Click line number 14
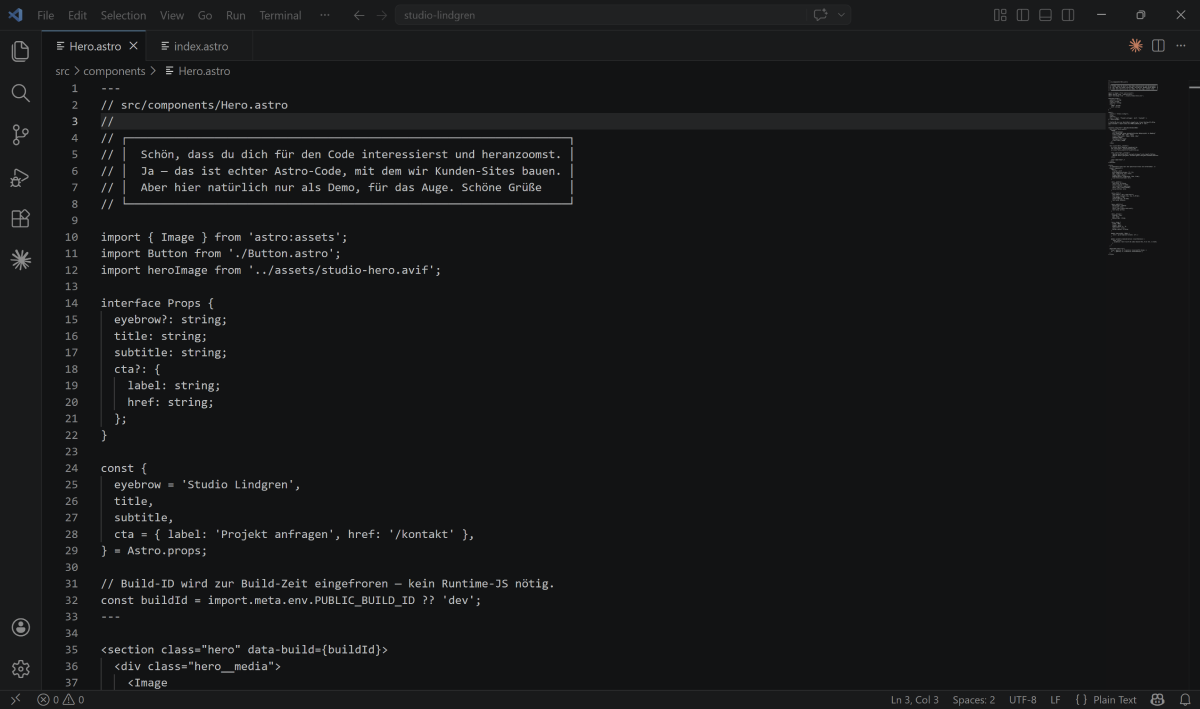The height and width of the screenshot is (709, 1200). [71, 303]
